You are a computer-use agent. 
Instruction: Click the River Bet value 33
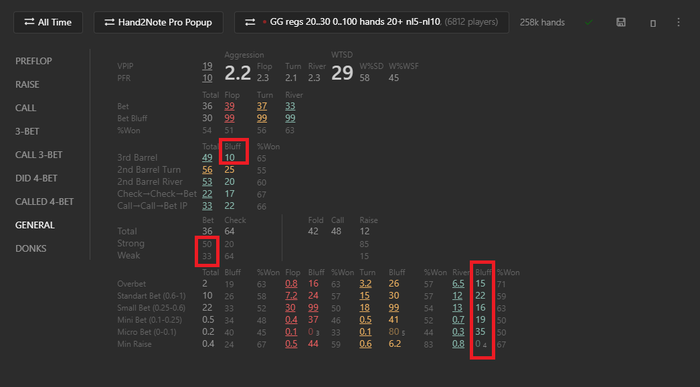[x=290, y=106]
